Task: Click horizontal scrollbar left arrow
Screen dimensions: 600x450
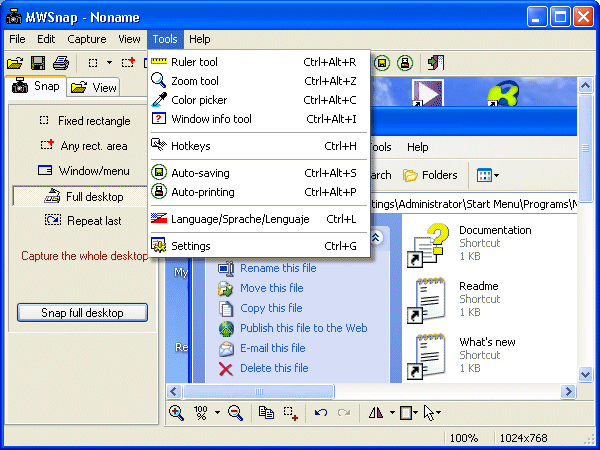Action: 173,391
